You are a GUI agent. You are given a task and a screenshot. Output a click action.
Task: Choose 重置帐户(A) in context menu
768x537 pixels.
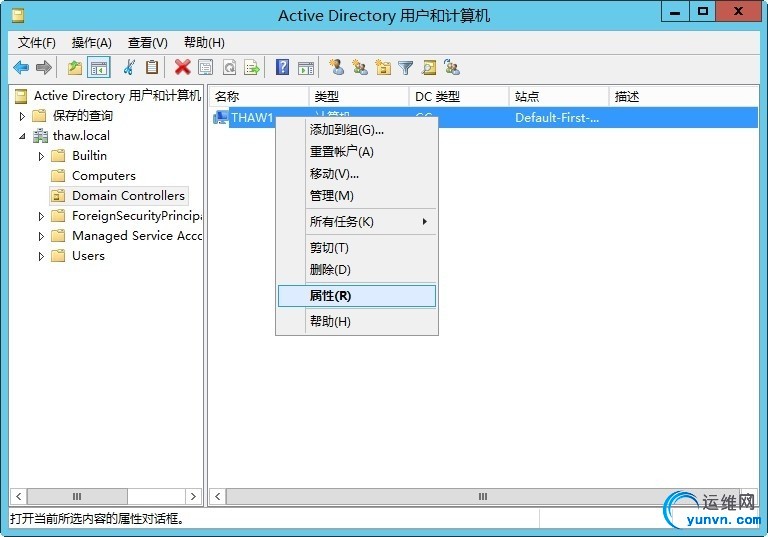tap(357, 152)
